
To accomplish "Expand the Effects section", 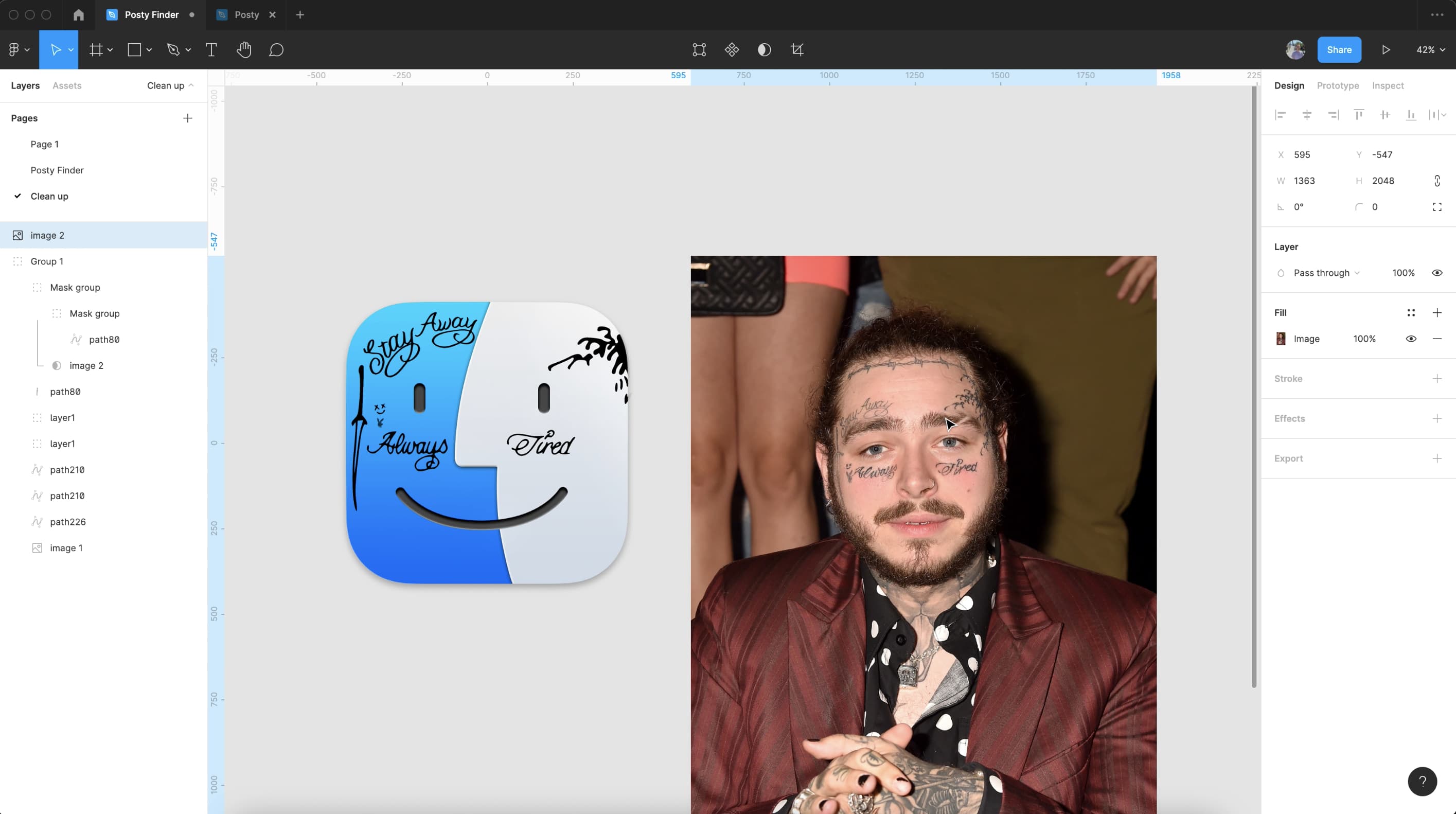I will 1437,418.
